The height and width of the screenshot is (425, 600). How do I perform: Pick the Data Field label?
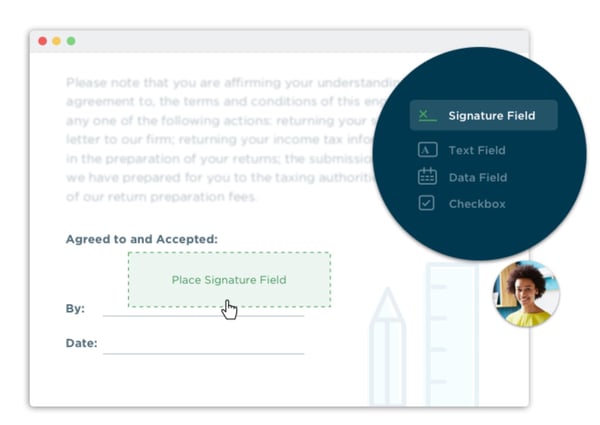coord(477,177)
